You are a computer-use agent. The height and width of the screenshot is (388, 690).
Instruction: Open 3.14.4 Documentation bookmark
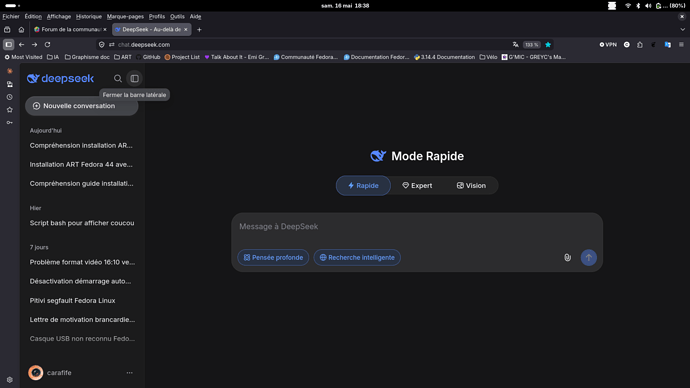pos(444,57)
